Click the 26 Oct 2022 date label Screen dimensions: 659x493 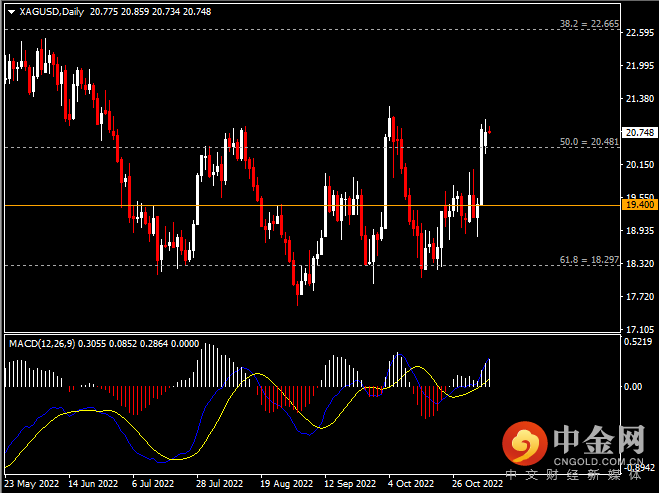pyautogui.click(x=477, y=484)
